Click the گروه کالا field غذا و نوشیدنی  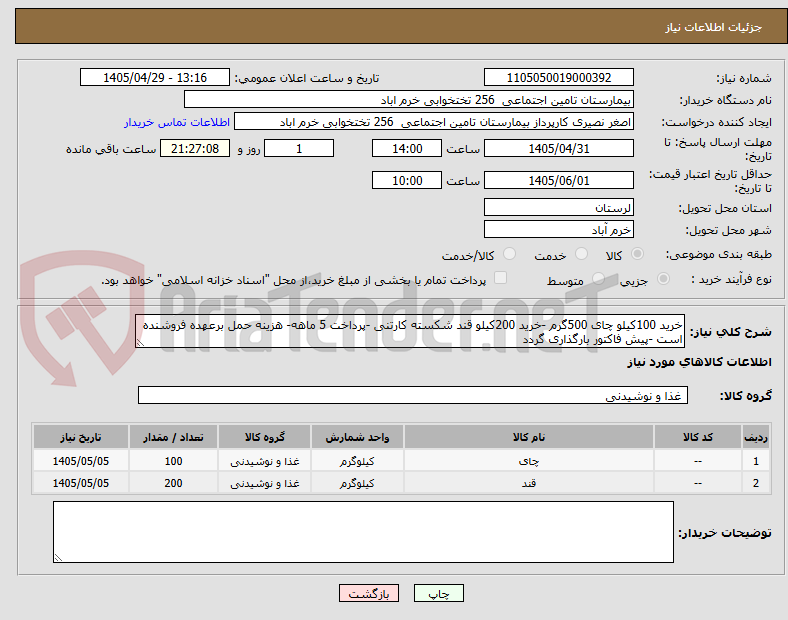tap(413, 395)
